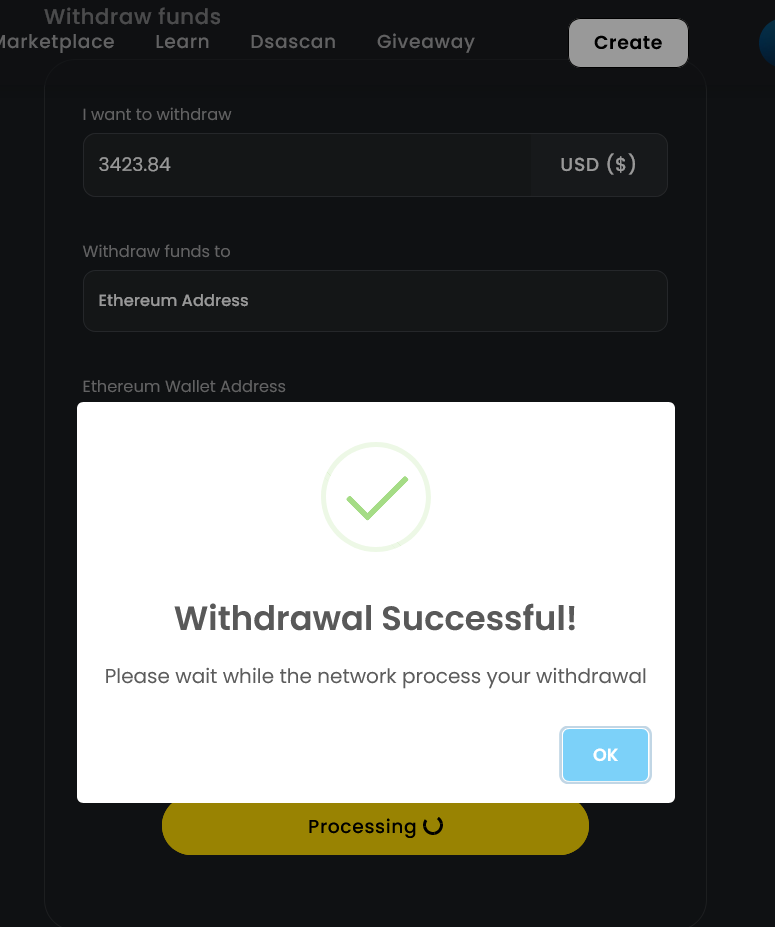775x927 pixels.
Task: Click the Ethereum Wallet Address label
Action: [184, 387]
